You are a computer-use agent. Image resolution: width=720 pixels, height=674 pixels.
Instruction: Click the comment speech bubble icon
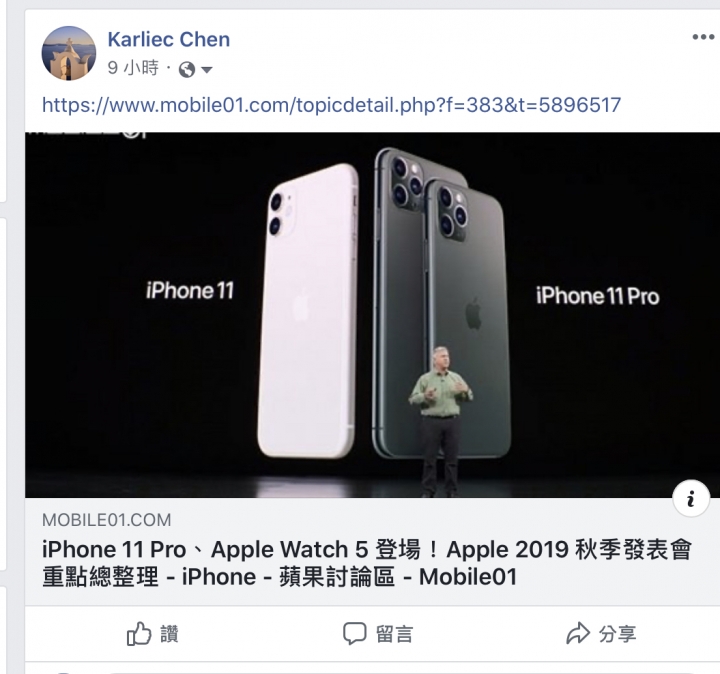point(354,634)
